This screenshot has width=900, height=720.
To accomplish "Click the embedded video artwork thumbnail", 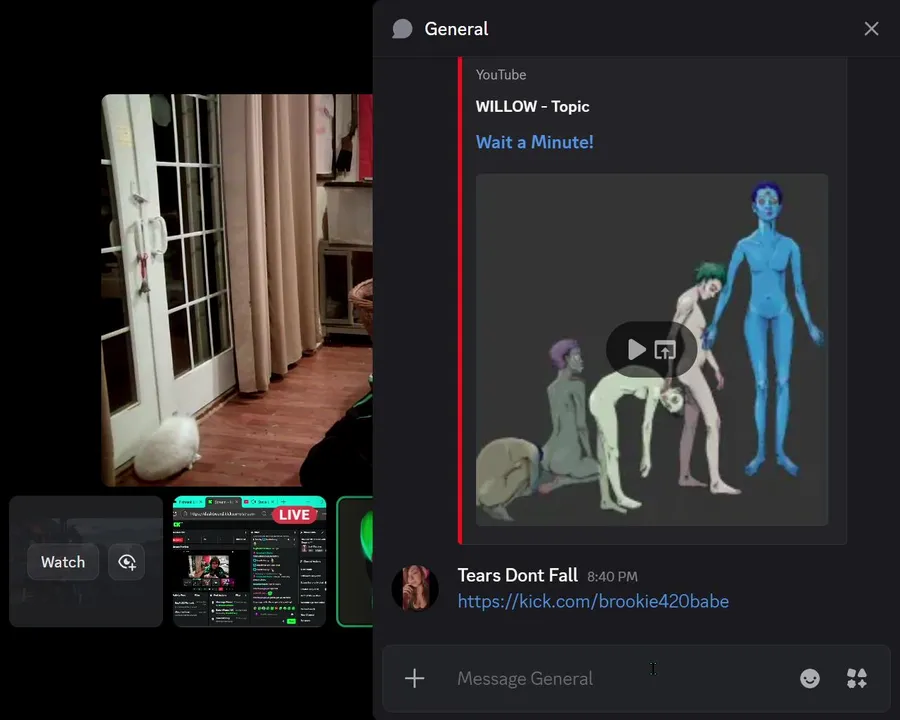I will [x=651, y=350].
